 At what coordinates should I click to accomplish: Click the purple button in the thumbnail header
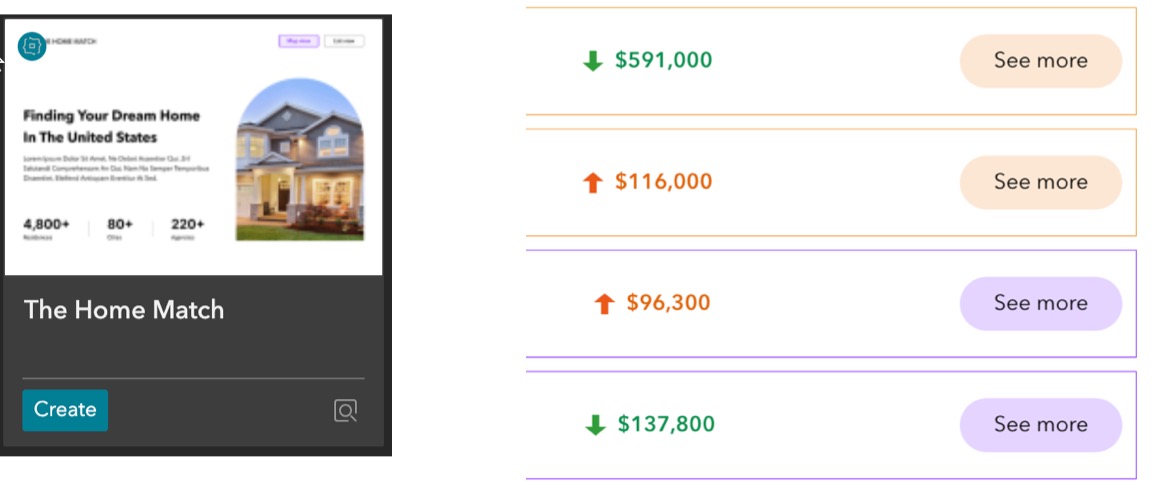pyautogui.click(x=299, y=41)
